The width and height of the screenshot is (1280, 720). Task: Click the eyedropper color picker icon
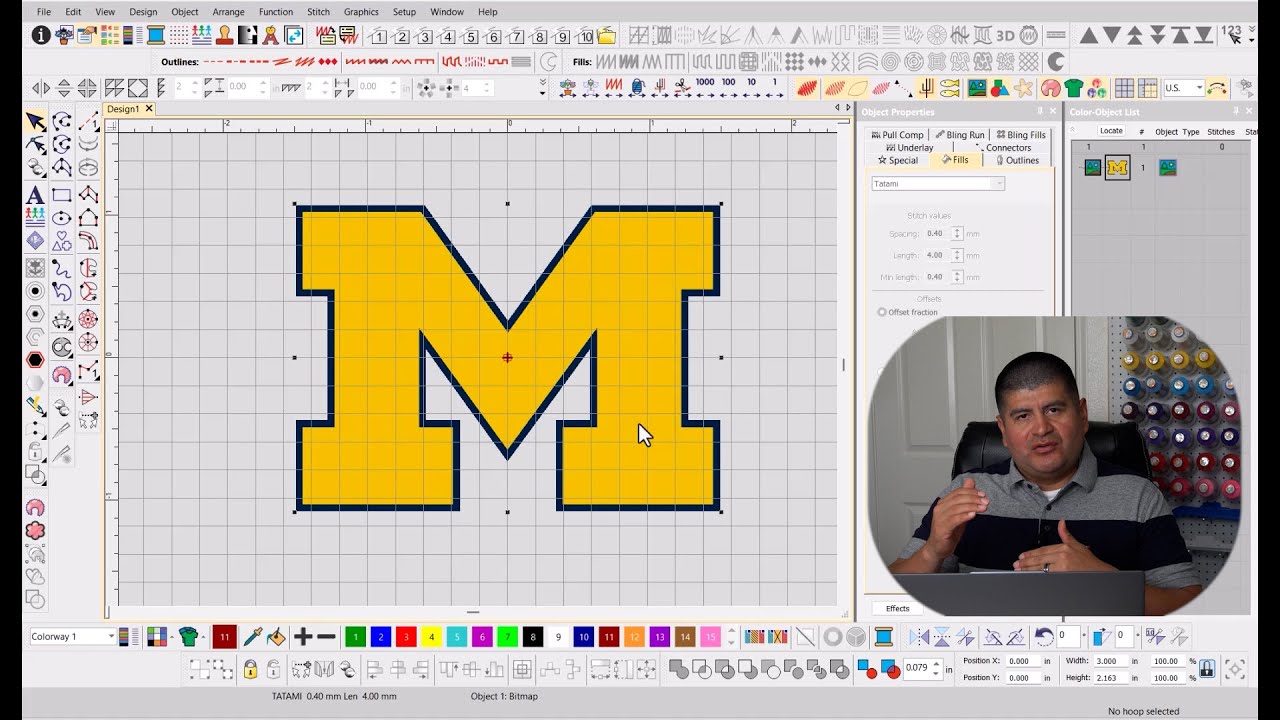click(253, 637)
